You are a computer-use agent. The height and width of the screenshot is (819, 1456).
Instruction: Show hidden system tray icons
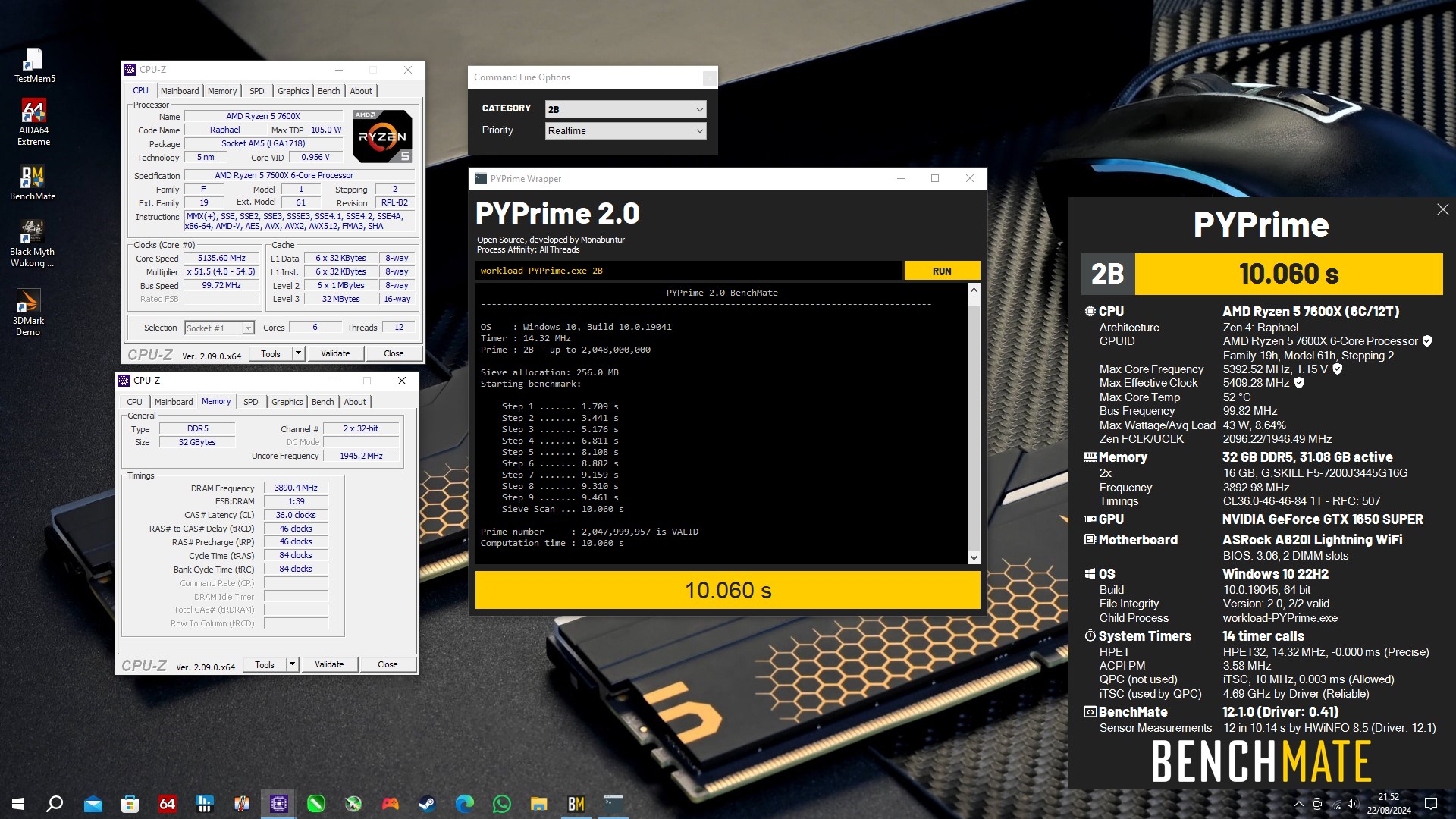[x=1299, y=804]
